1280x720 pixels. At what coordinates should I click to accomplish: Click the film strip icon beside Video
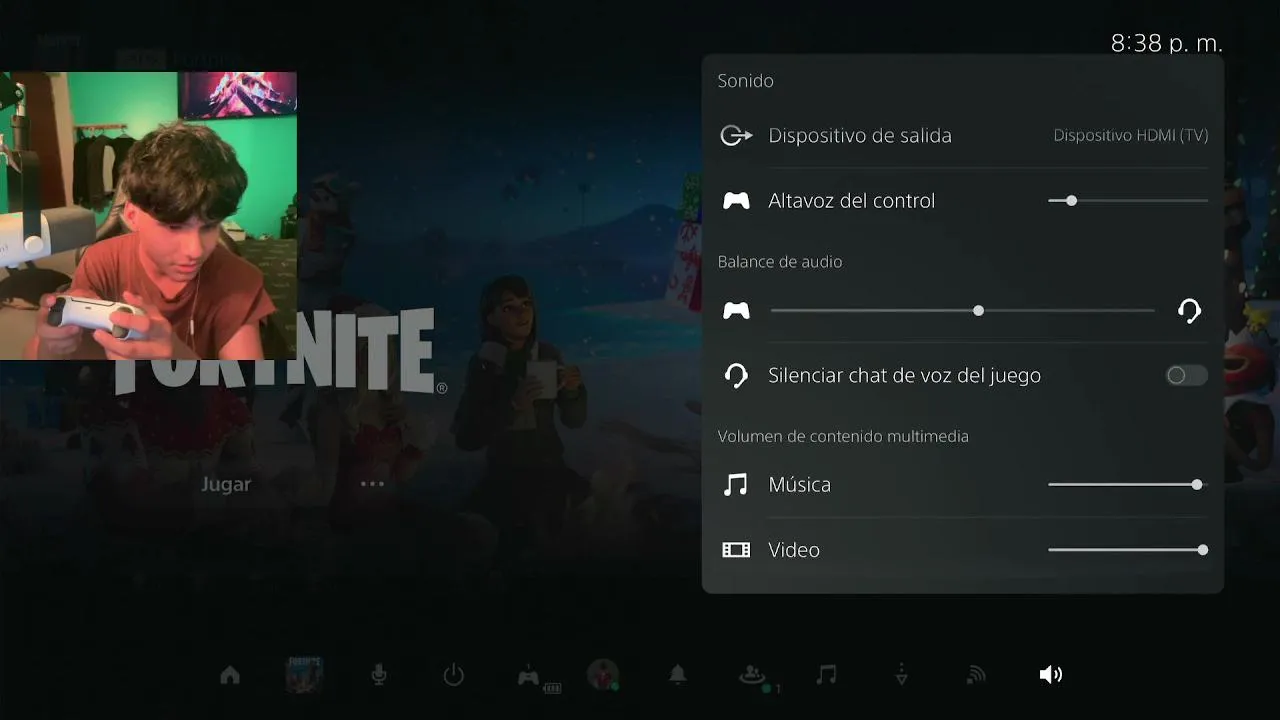click(x=736, y=550)
